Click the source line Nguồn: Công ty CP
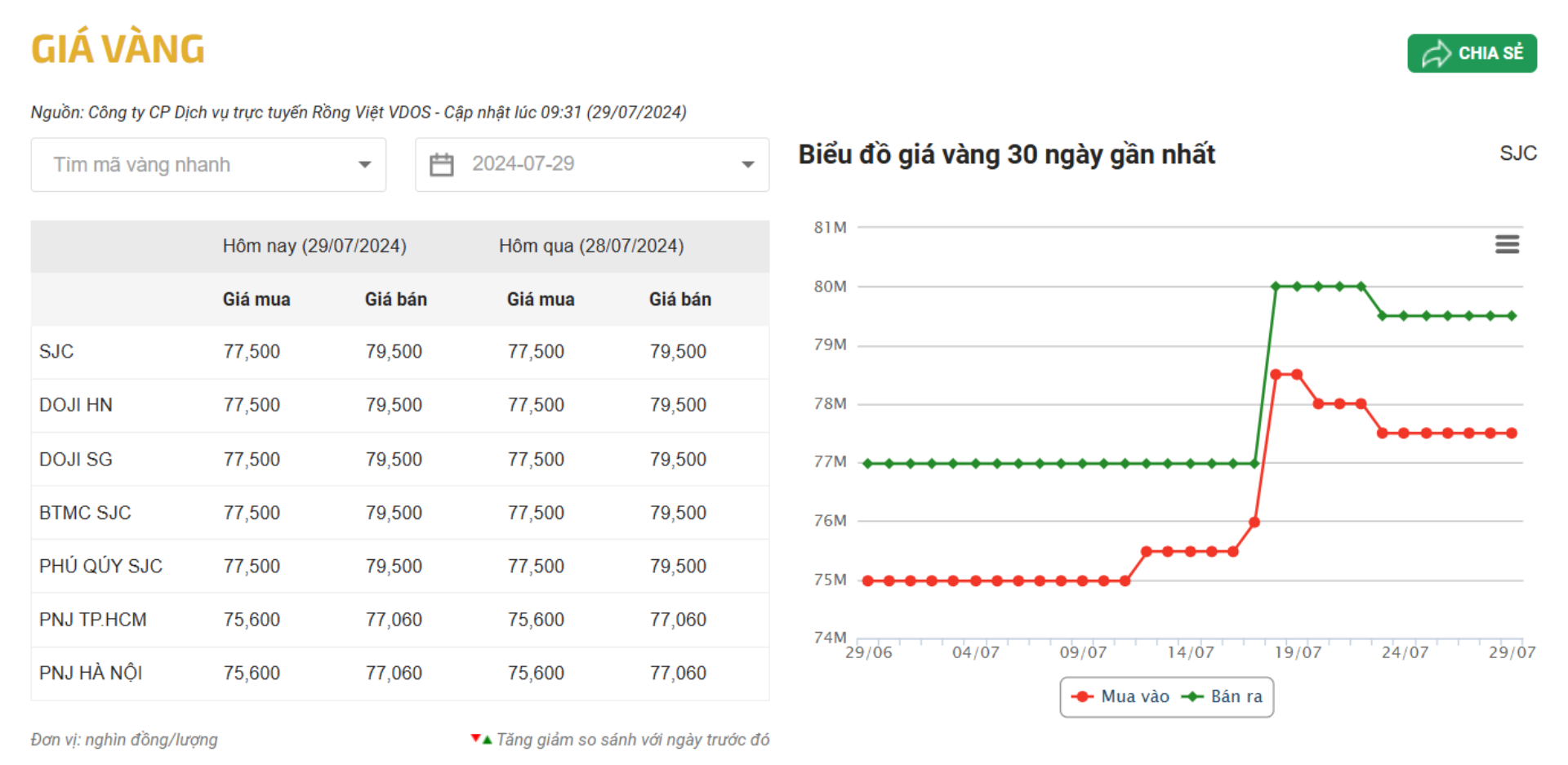Screen dimensions: 1568x765 click(359, 112)
